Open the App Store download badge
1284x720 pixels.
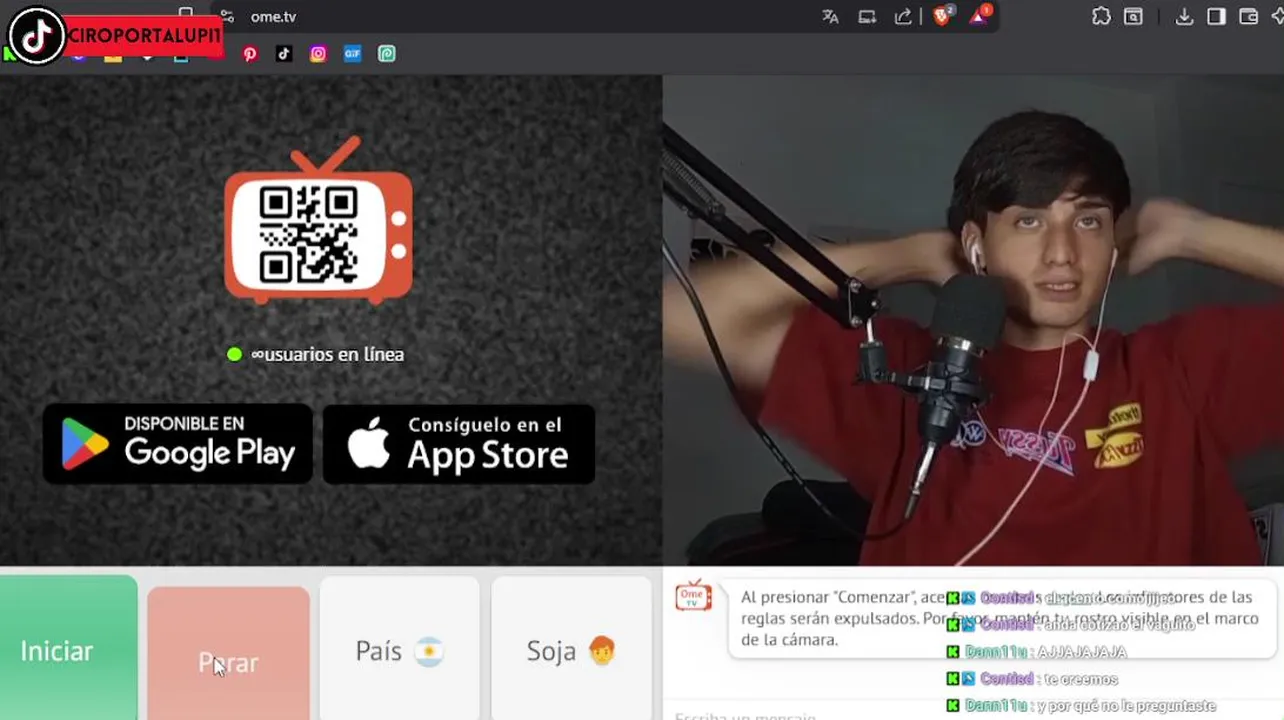(x=459, y=444)
